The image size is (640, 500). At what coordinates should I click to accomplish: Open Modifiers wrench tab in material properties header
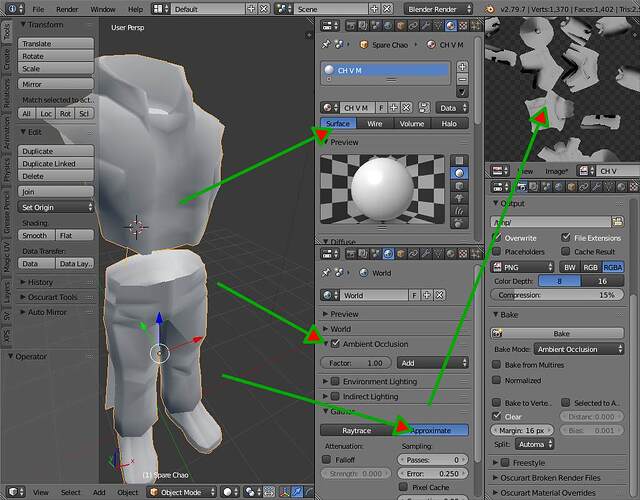[x=426, y=26]
